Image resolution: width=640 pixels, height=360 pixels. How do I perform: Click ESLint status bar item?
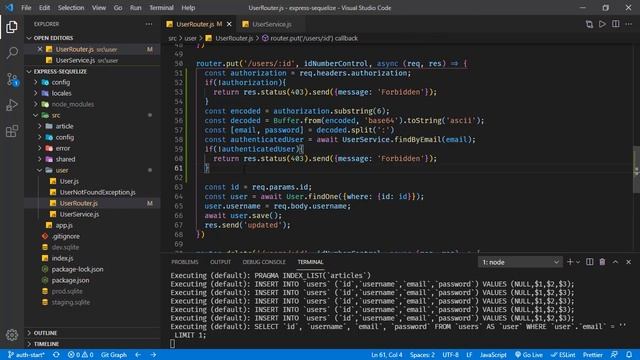click(563, 355)
